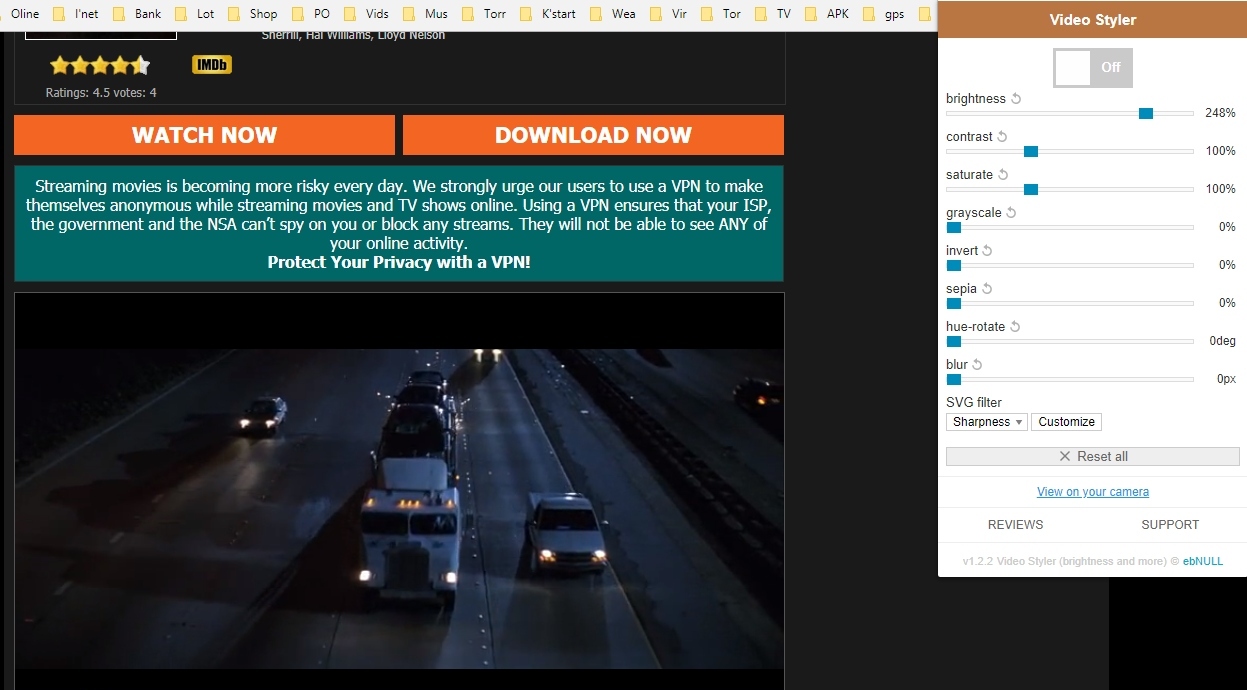This screenshot has width=1247, height=690.
Task: Open the SUPPORT tab
Action: click(x=1169, y=525)
